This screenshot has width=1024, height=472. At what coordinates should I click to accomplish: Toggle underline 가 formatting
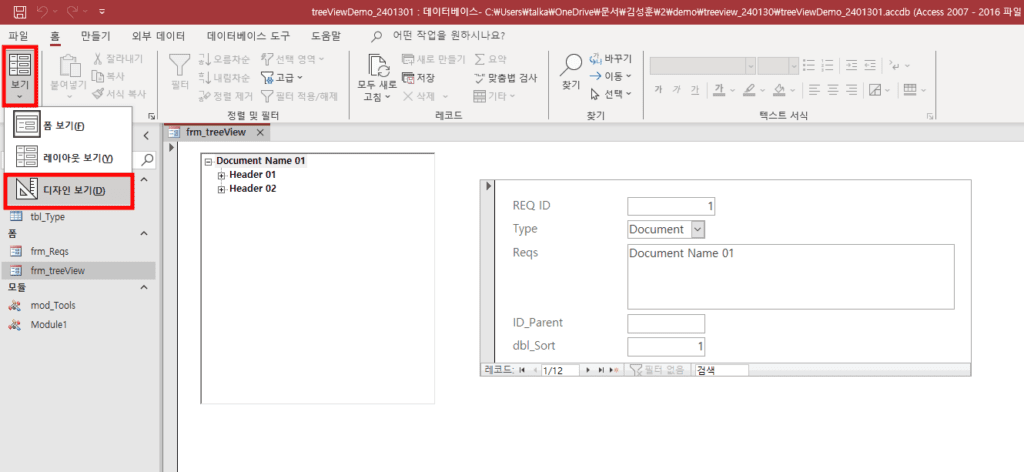pyautogui.click(x=695, y=89)
